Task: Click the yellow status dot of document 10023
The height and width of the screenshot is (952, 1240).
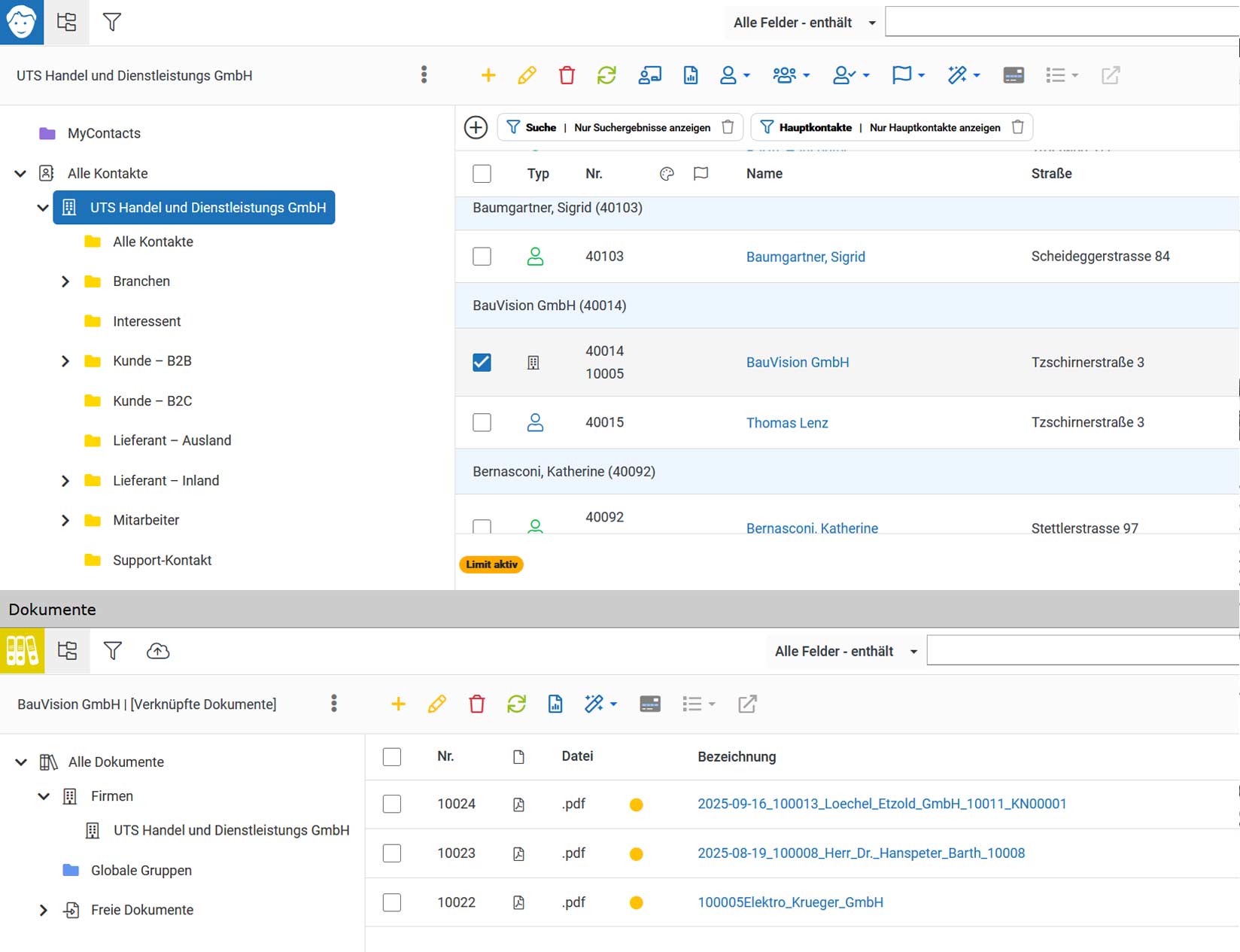Action: click(x=637, y=854)
